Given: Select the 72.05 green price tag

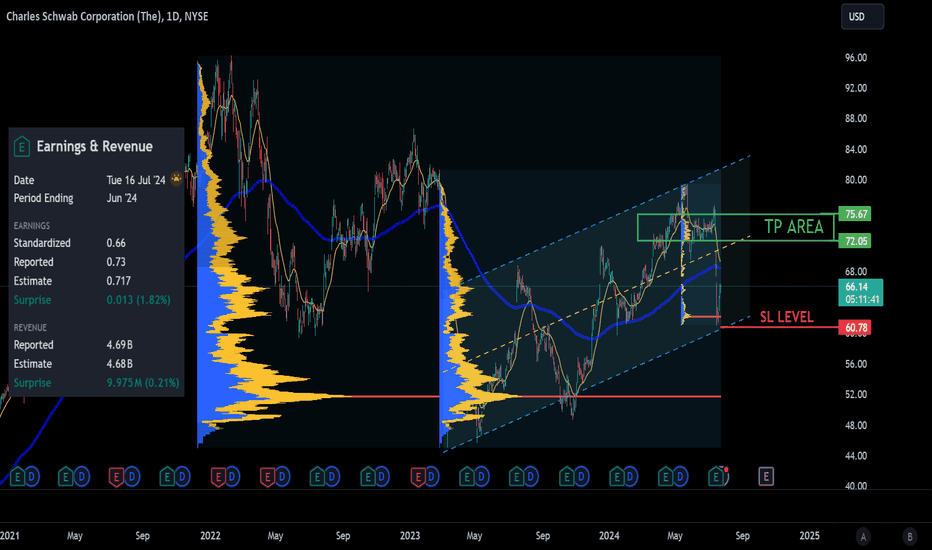Looking at the screenshot, I should point(855,241).
